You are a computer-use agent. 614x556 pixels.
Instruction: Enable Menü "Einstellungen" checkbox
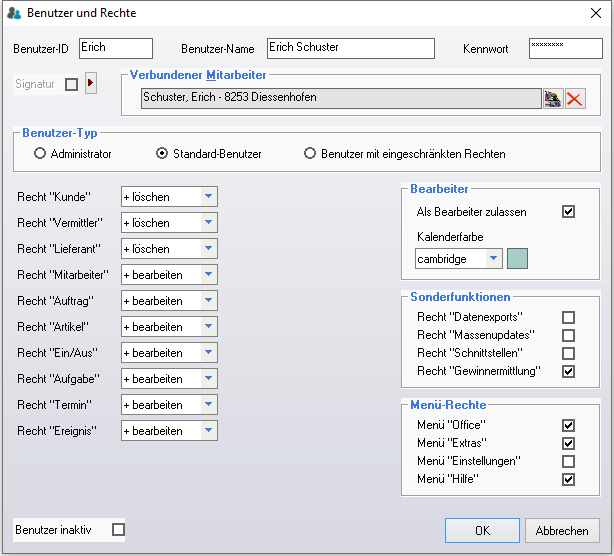tap(568, 462)
